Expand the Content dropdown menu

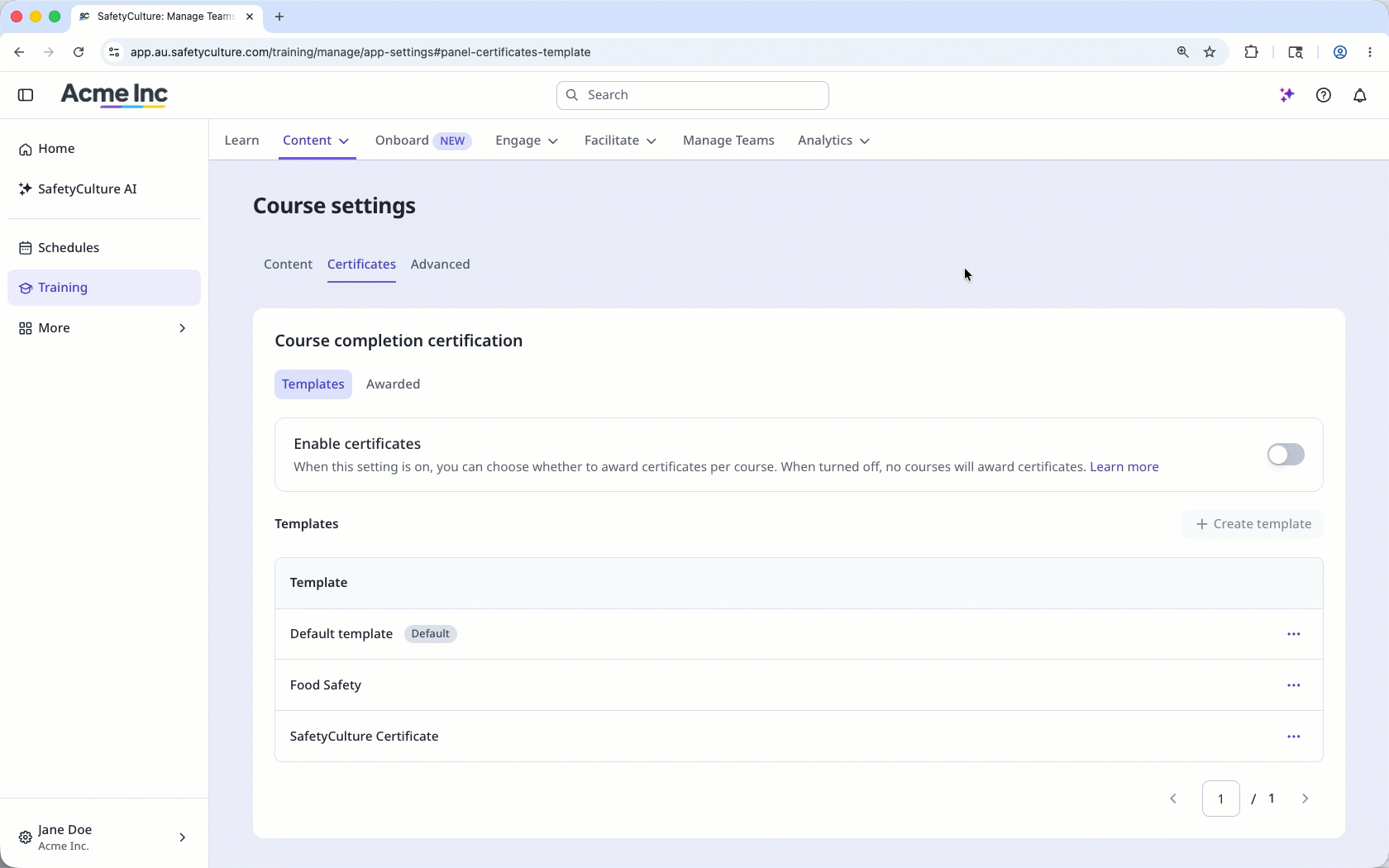tap(316, 141)
